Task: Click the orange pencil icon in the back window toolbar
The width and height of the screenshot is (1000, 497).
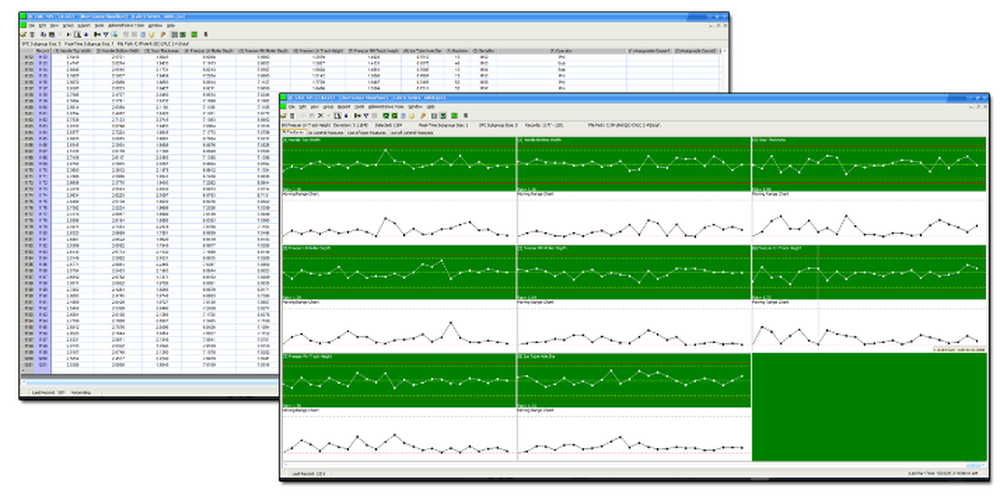Action: [x=163, y=34]
